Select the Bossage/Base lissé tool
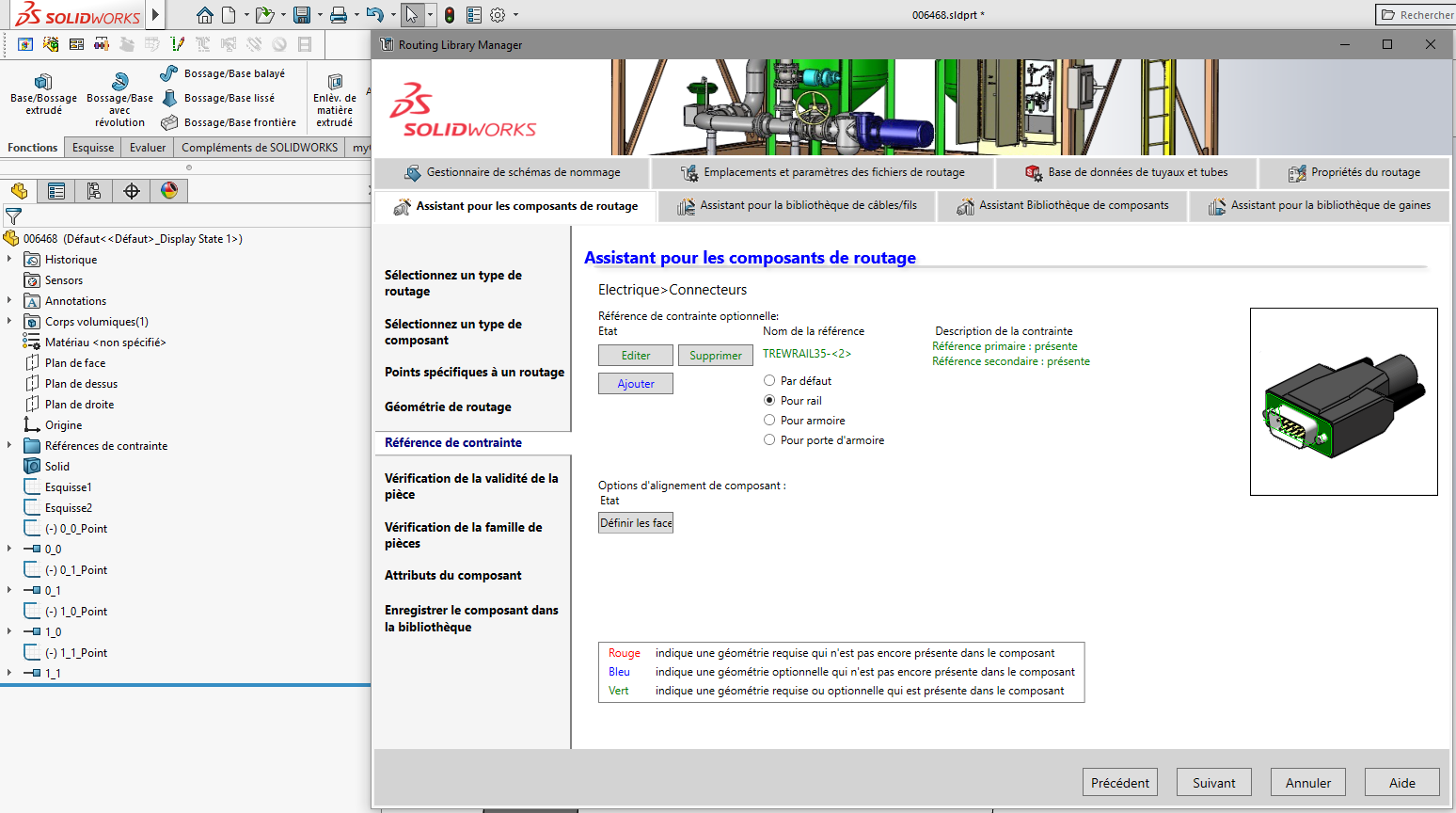This screenshot has height=813, width=1456. (x=218, y=98)
